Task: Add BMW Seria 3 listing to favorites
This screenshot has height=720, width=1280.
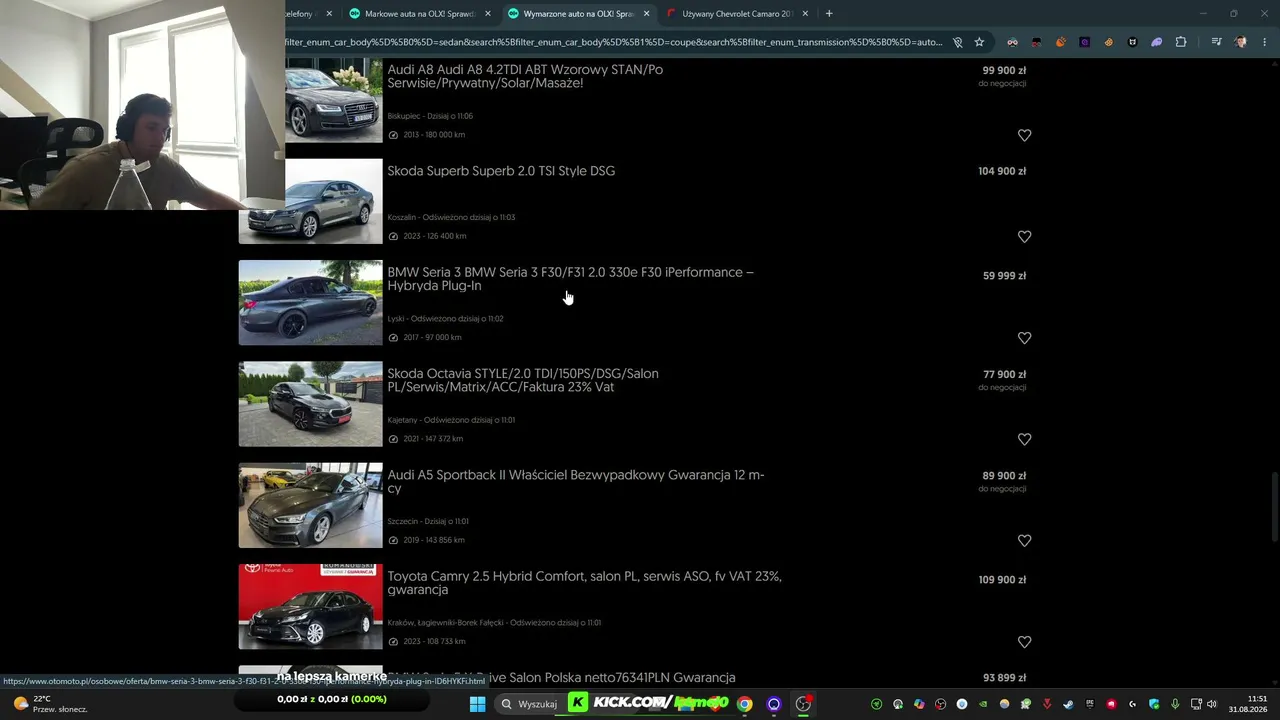Action: click(1024, 338)
